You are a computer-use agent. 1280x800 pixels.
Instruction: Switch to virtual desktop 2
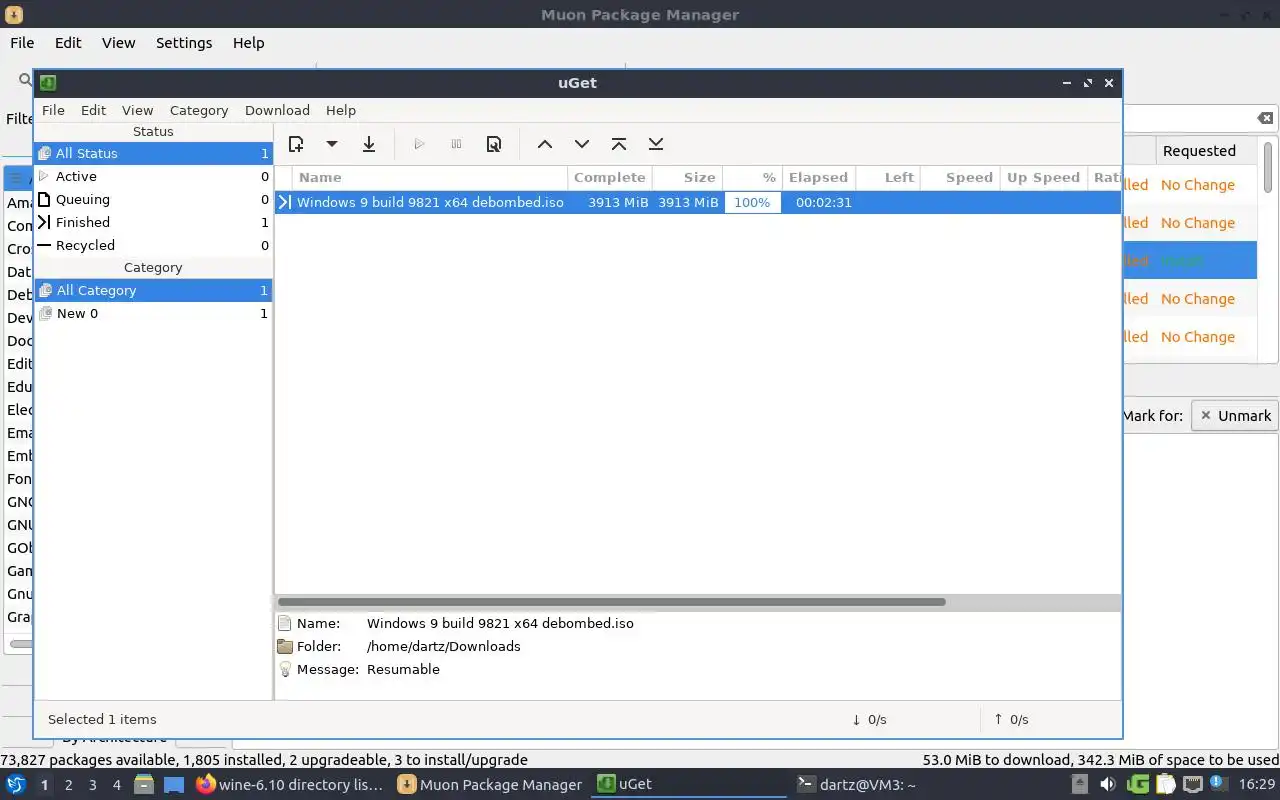coord(68,785)
